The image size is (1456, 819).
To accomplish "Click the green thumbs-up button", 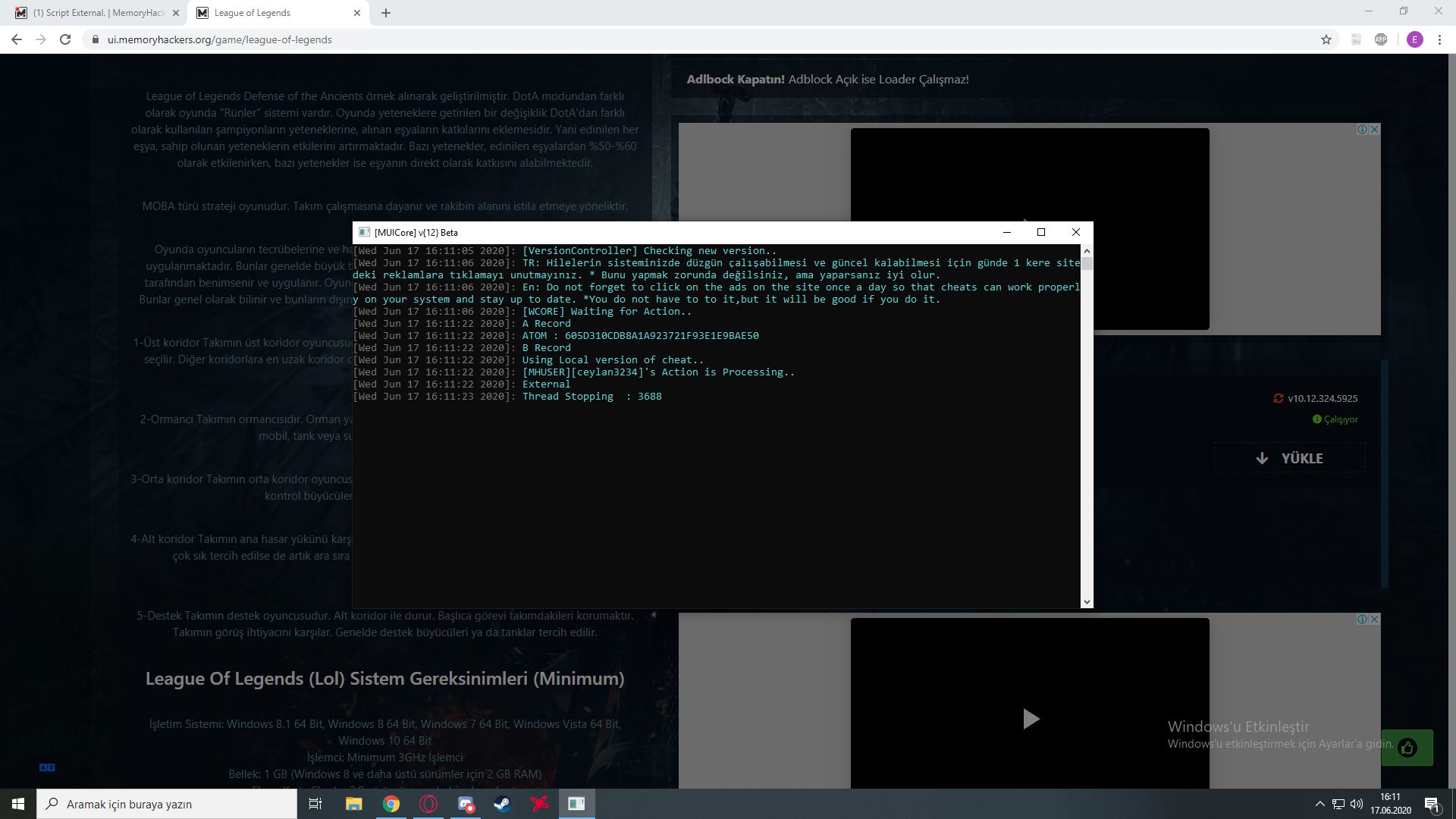I will 1407,748.
